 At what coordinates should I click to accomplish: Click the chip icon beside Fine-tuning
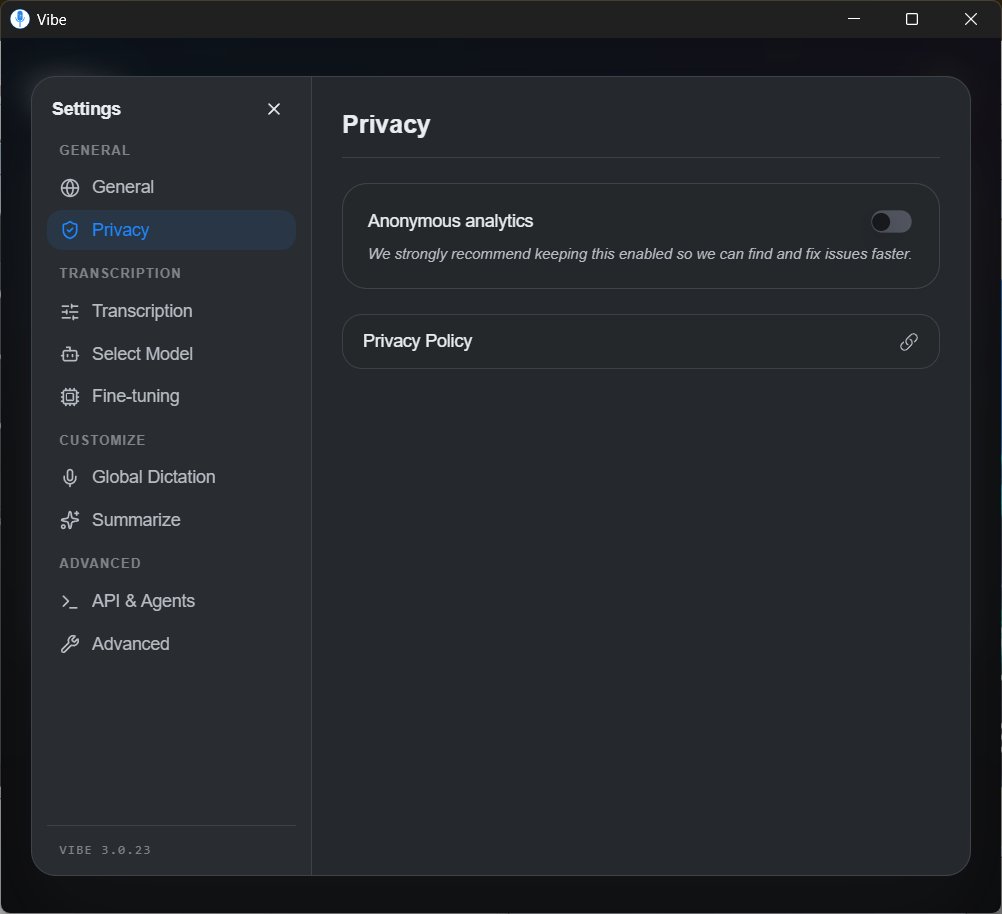pyautogui.click(x=70, y=397)
